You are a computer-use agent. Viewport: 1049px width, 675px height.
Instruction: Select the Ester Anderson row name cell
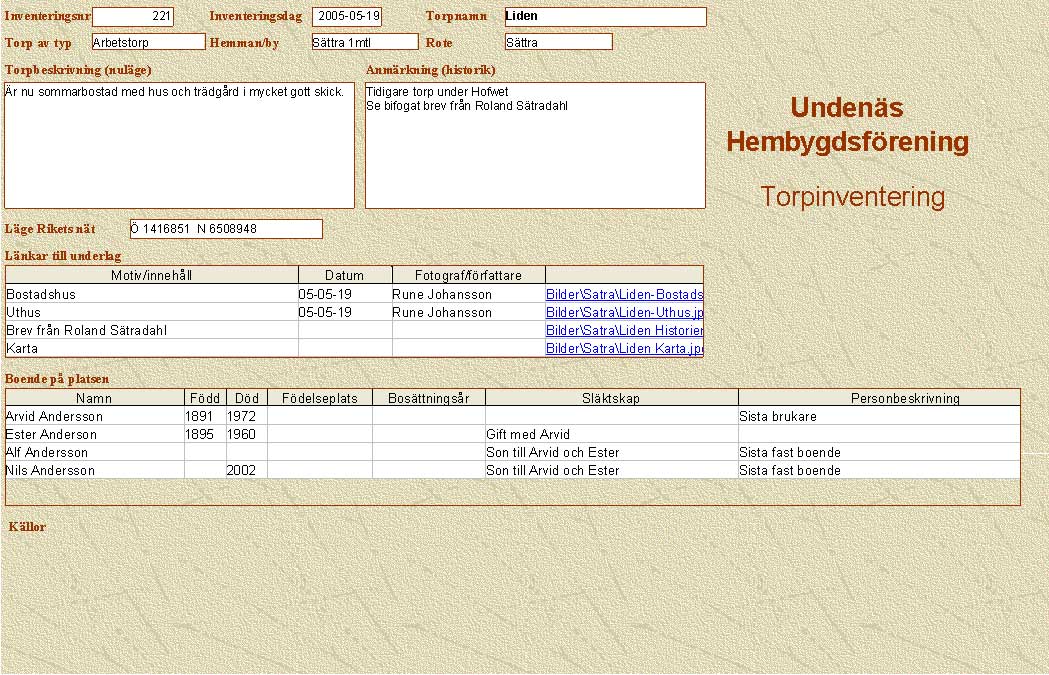point(94,435)
